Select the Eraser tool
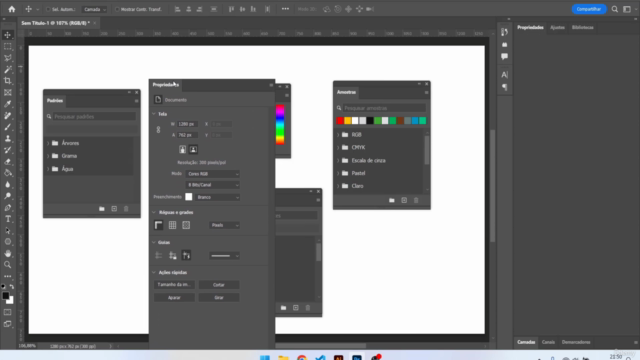 8,162
